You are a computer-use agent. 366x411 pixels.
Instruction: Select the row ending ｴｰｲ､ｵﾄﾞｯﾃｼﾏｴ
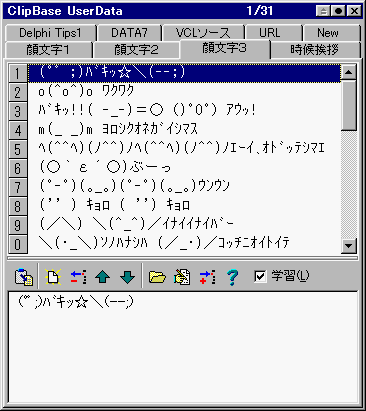184,149
